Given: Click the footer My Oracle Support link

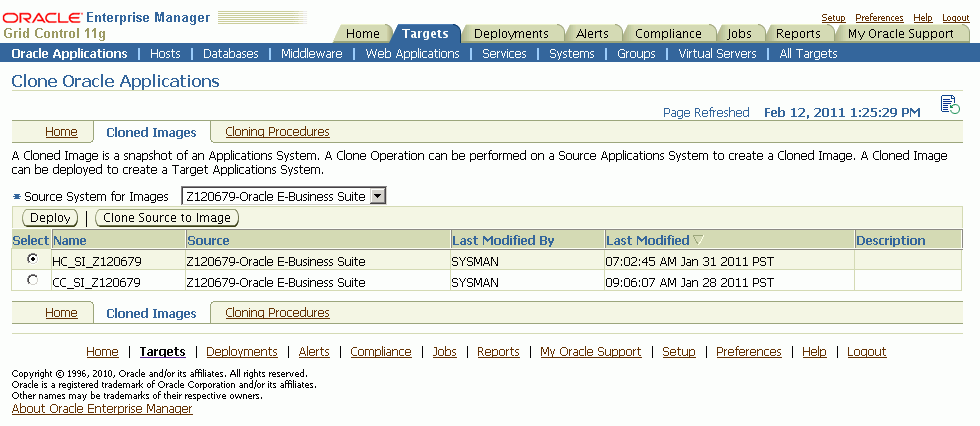Looking at the screenshot, I should pyautogui.click(x=591, y=352).
